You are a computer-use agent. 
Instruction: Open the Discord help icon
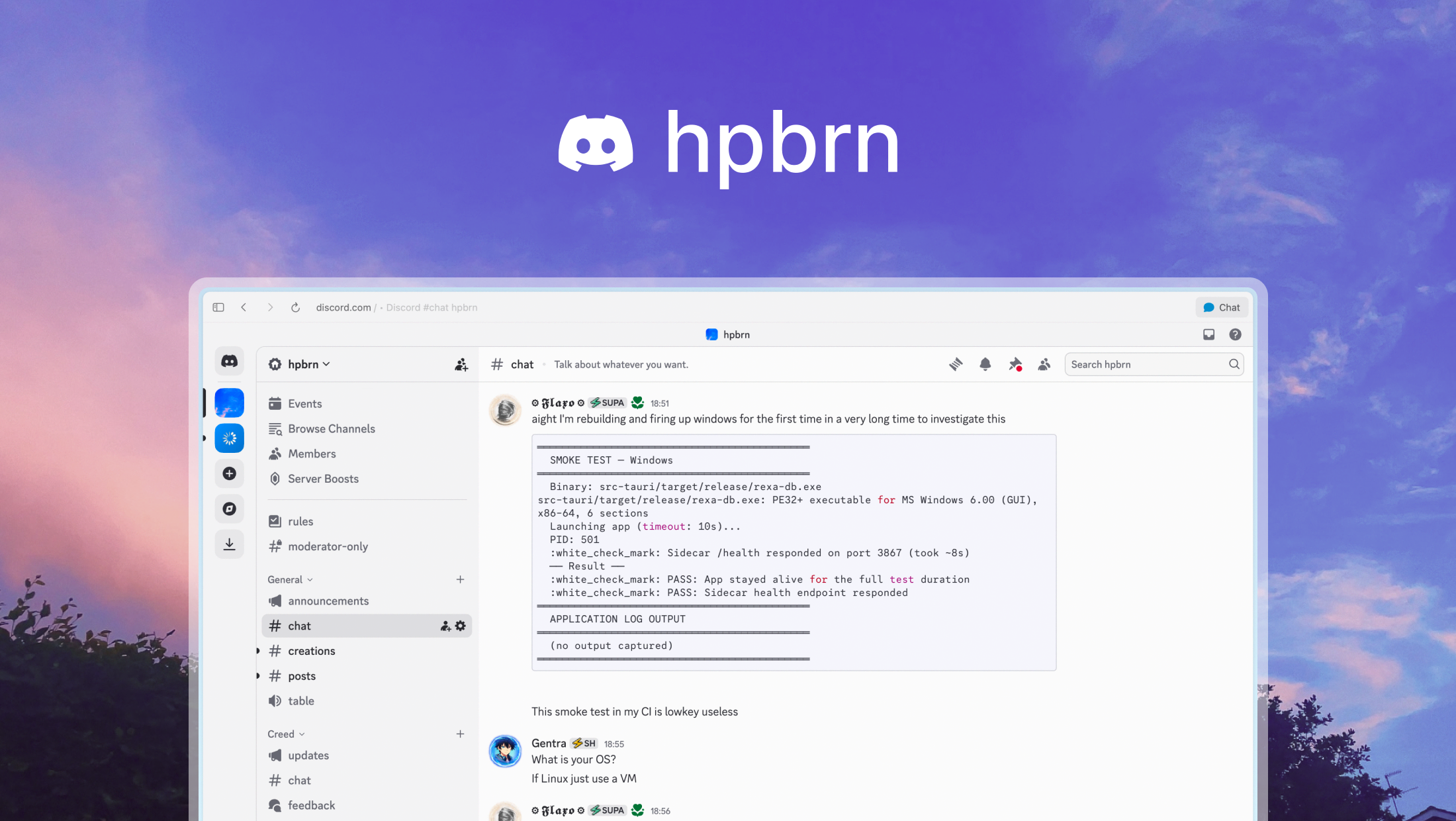1235,334
